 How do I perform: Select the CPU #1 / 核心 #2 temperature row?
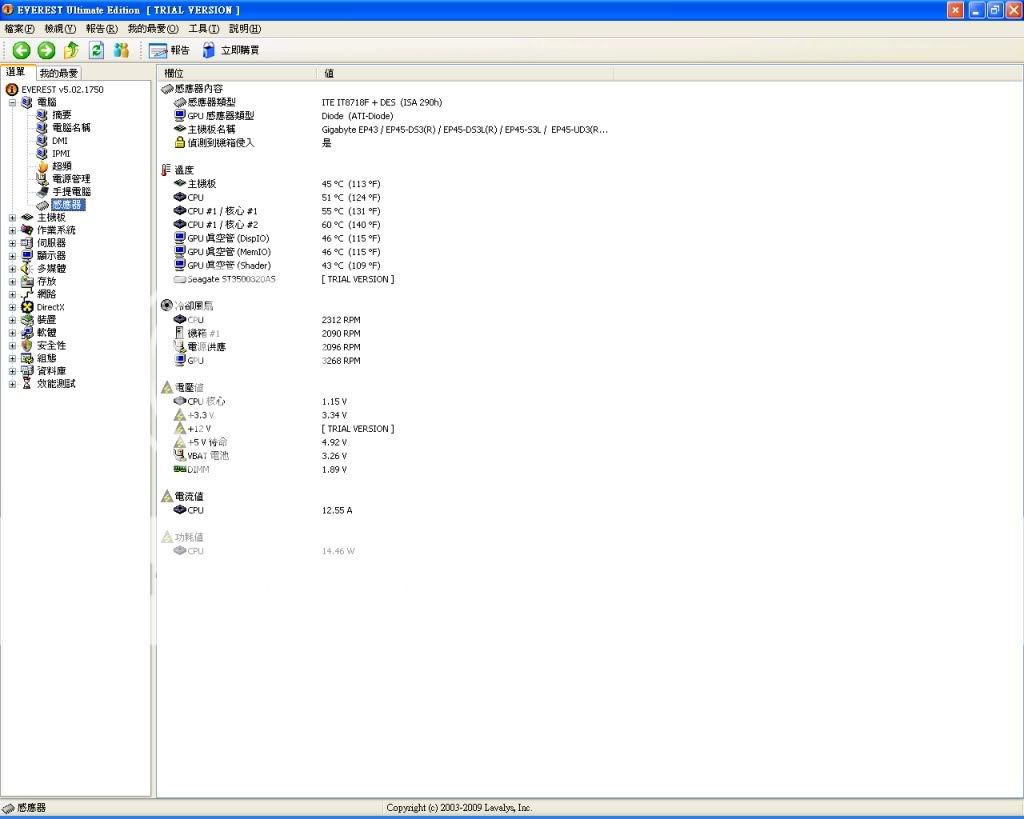pos(222,225)
